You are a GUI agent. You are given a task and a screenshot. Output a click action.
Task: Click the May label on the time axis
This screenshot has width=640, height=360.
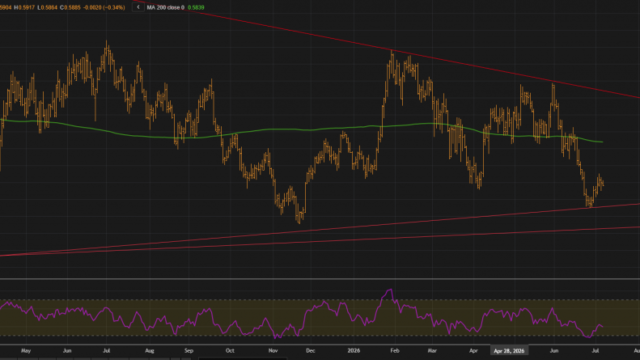click(x=26, y=351)
